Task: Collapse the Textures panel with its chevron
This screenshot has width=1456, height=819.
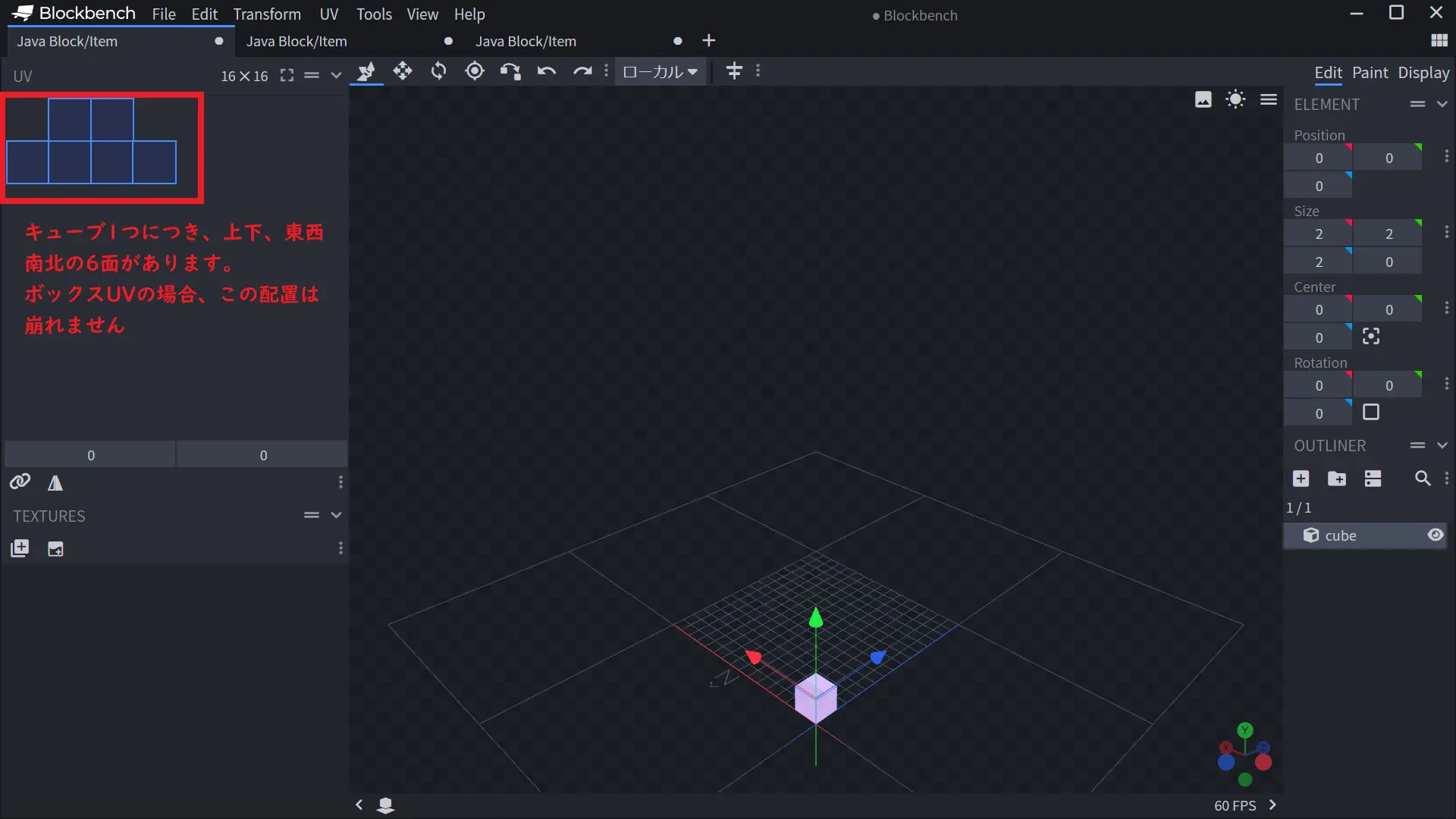Action: [x=336, y=516]
